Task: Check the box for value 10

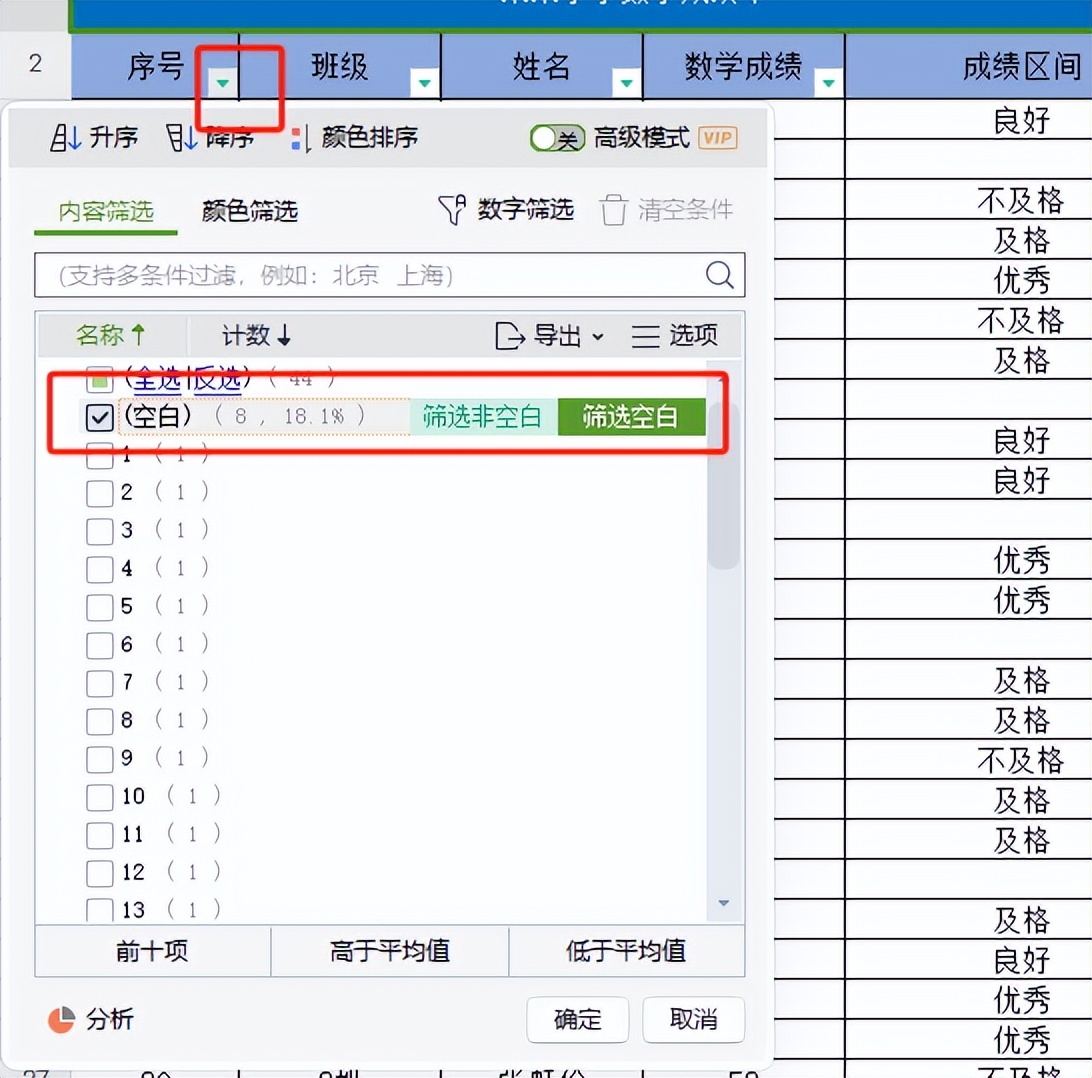Action: pyautogui.click(x=100, y=797)
